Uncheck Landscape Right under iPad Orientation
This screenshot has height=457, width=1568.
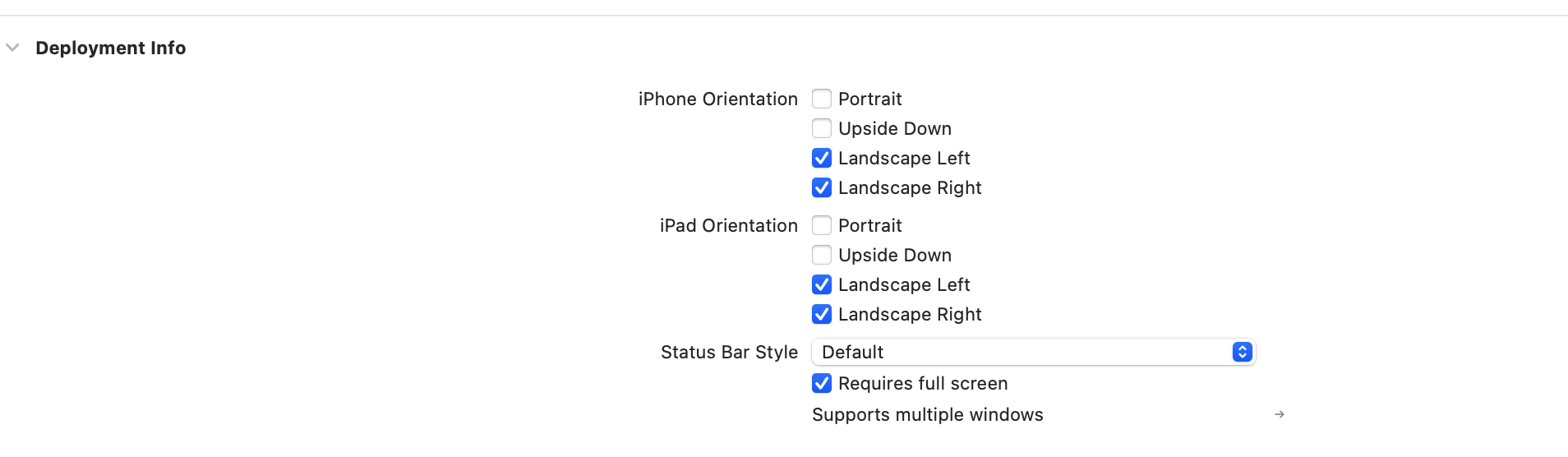[822, 314]
